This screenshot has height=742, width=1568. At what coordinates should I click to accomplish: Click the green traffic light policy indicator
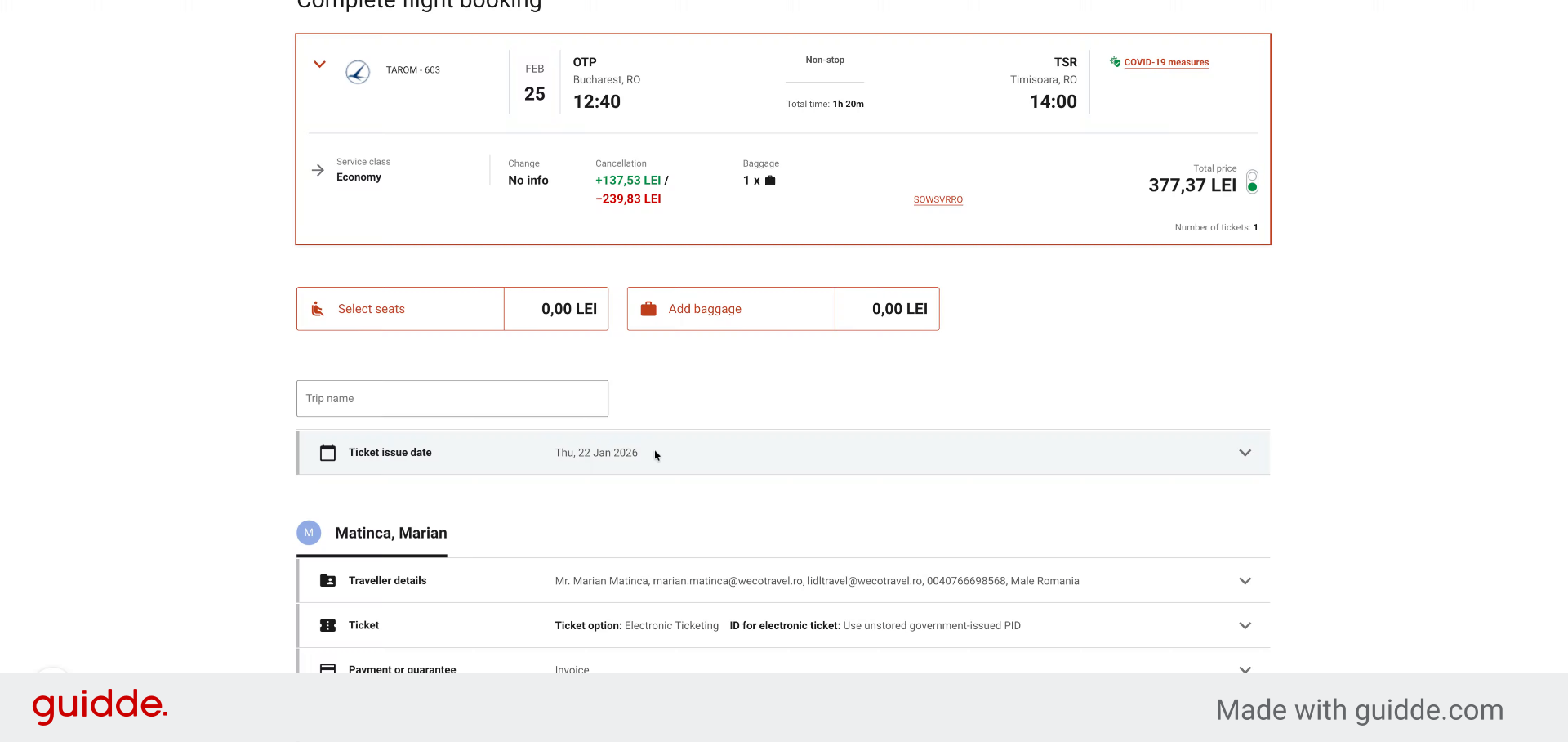[1252, 181]
